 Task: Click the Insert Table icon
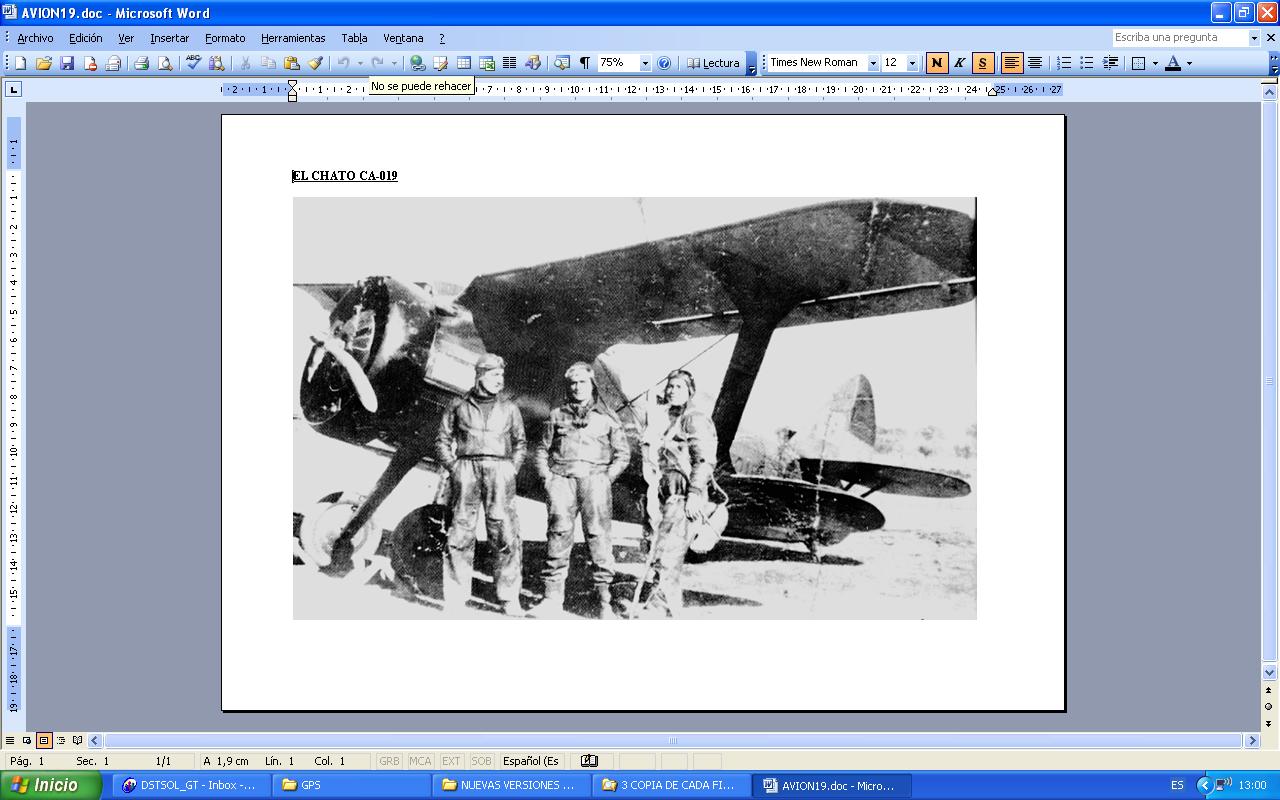(464, 63)
